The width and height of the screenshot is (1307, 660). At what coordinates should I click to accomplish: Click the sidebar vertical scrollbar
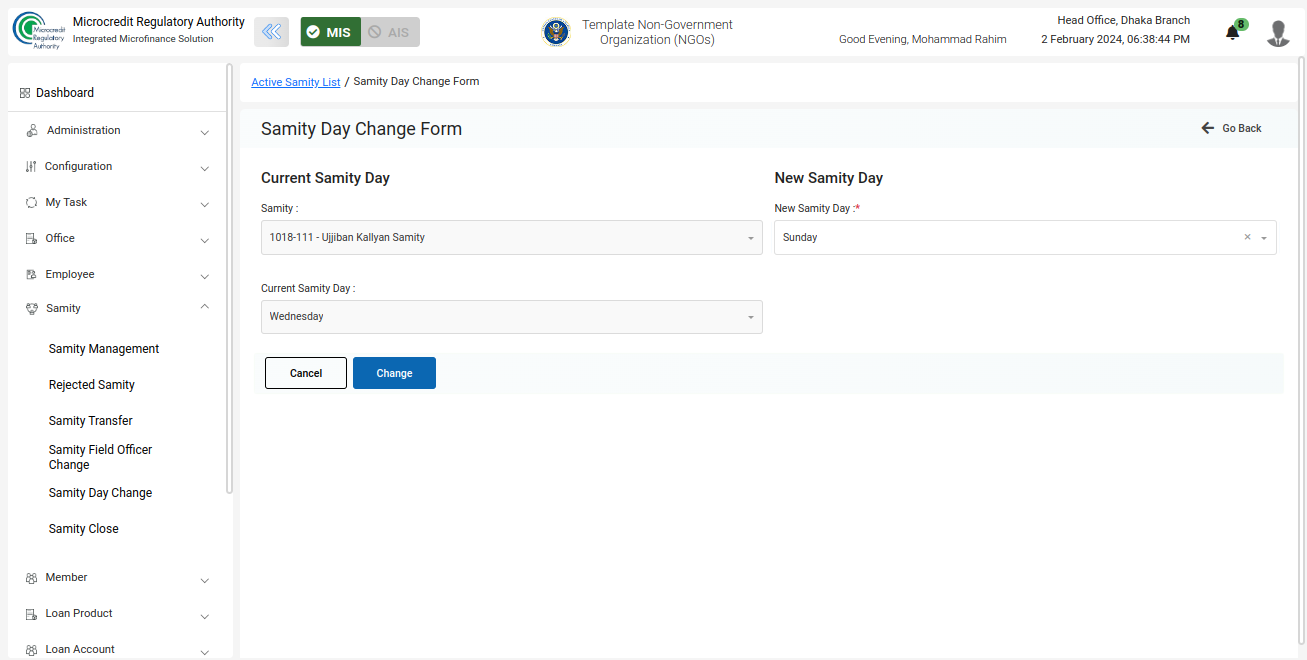pos(230,280)
